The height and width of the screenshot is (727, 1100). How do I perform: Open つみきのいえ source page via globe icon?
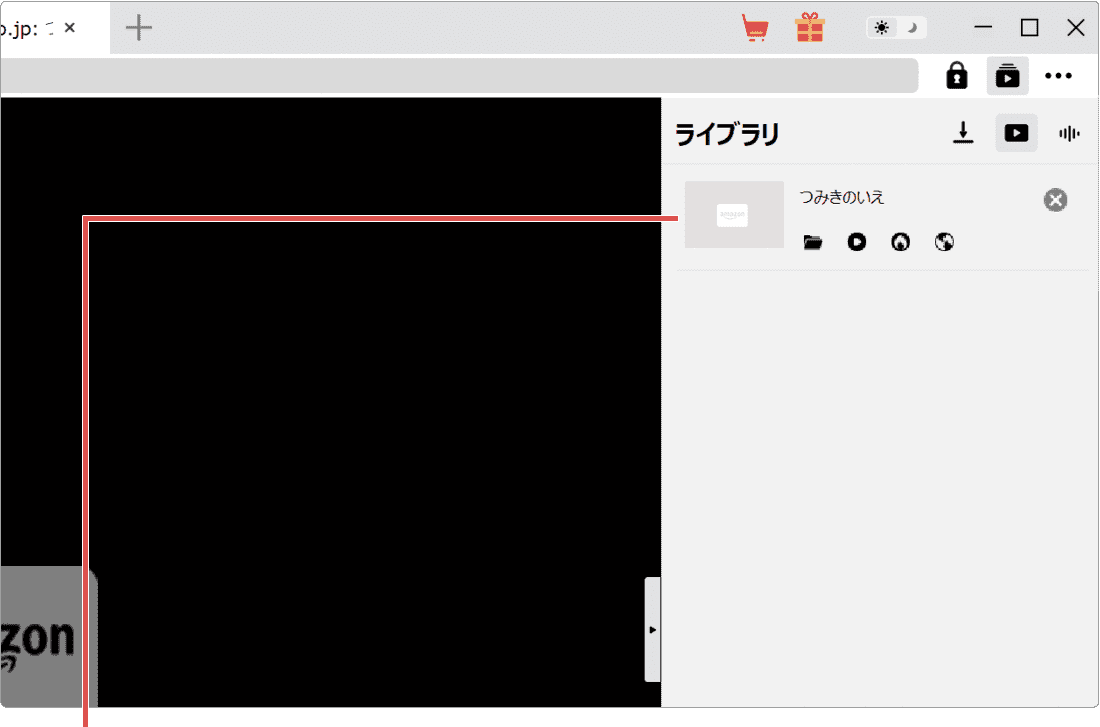pos(944,242)
